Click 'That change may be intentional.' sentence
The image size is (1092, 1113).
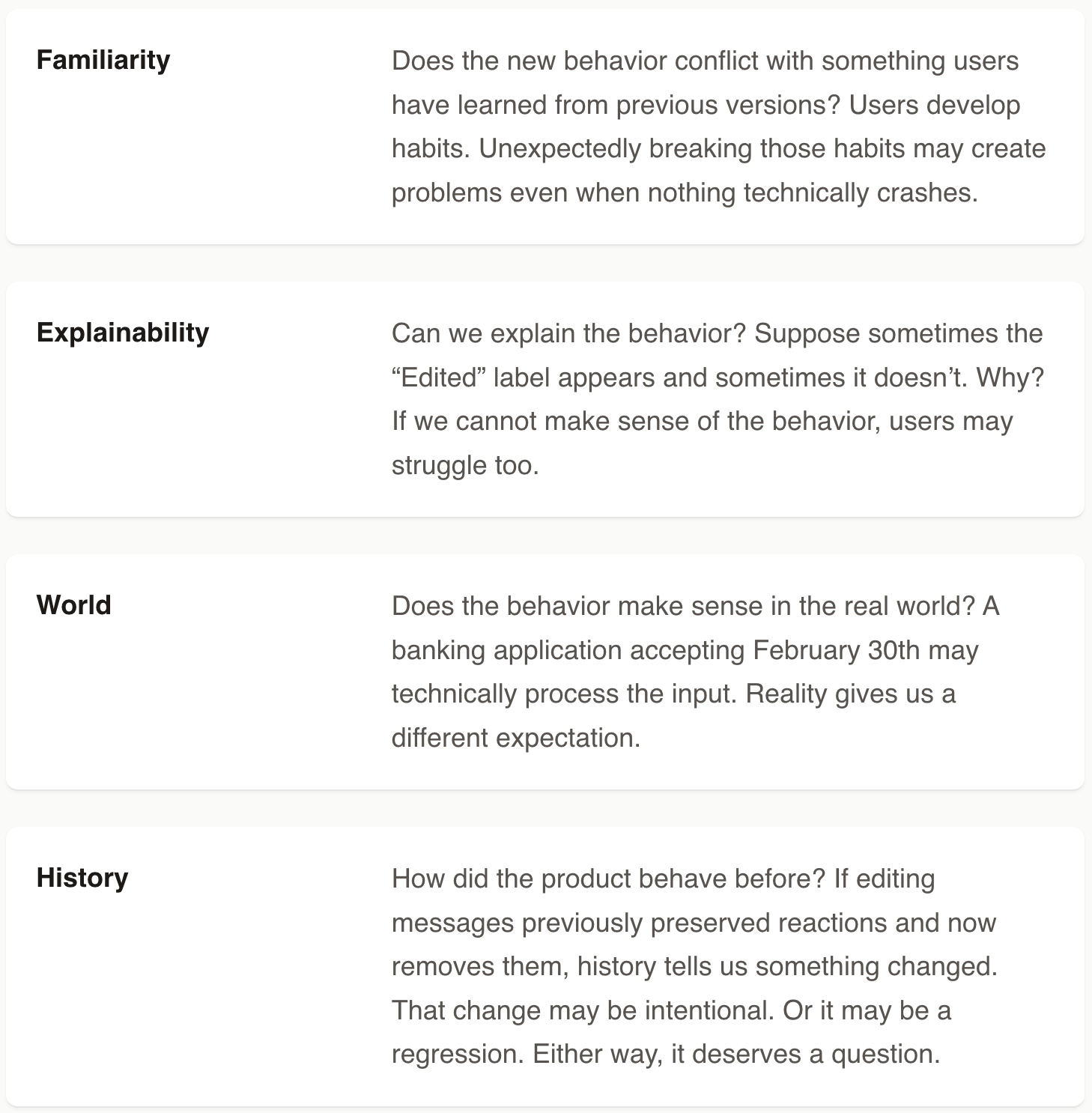(x=583, y=1011)
